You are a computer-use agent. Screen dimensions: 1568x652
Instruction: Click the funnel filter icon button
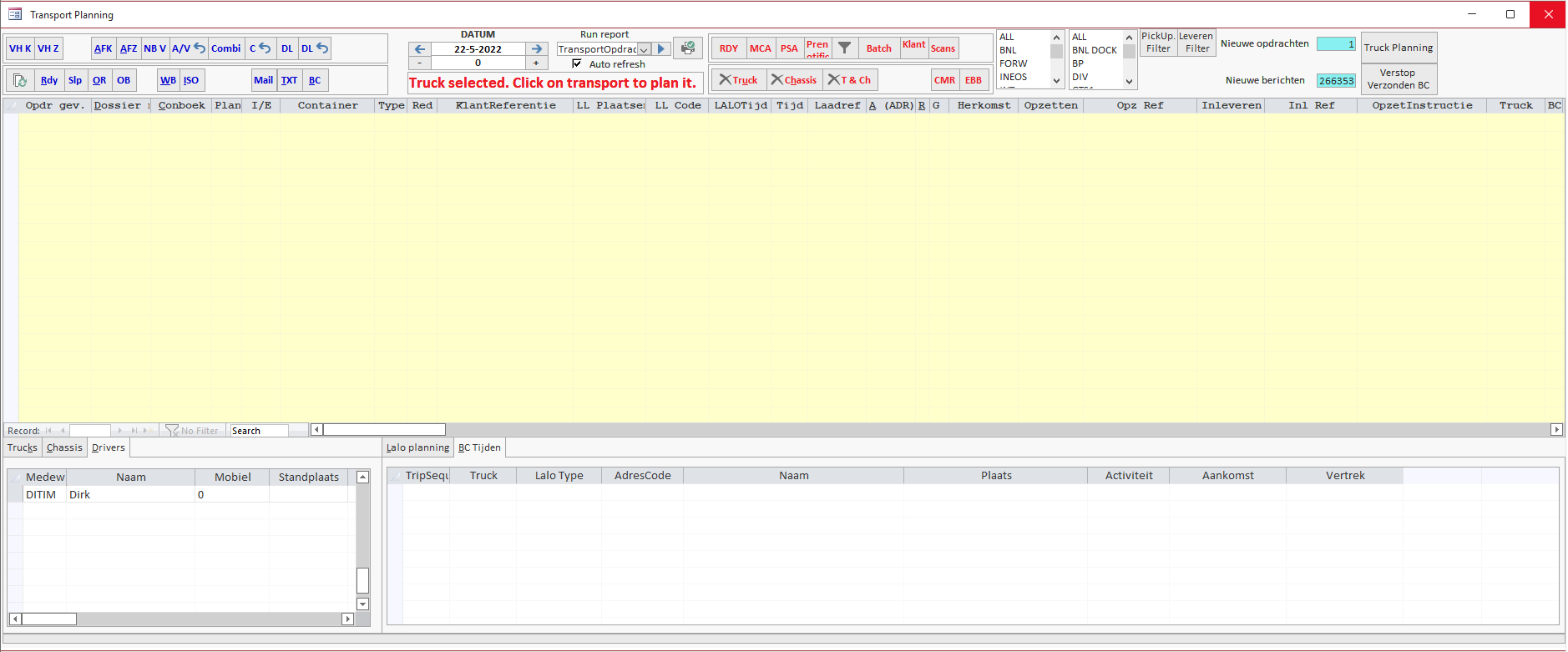844,48
